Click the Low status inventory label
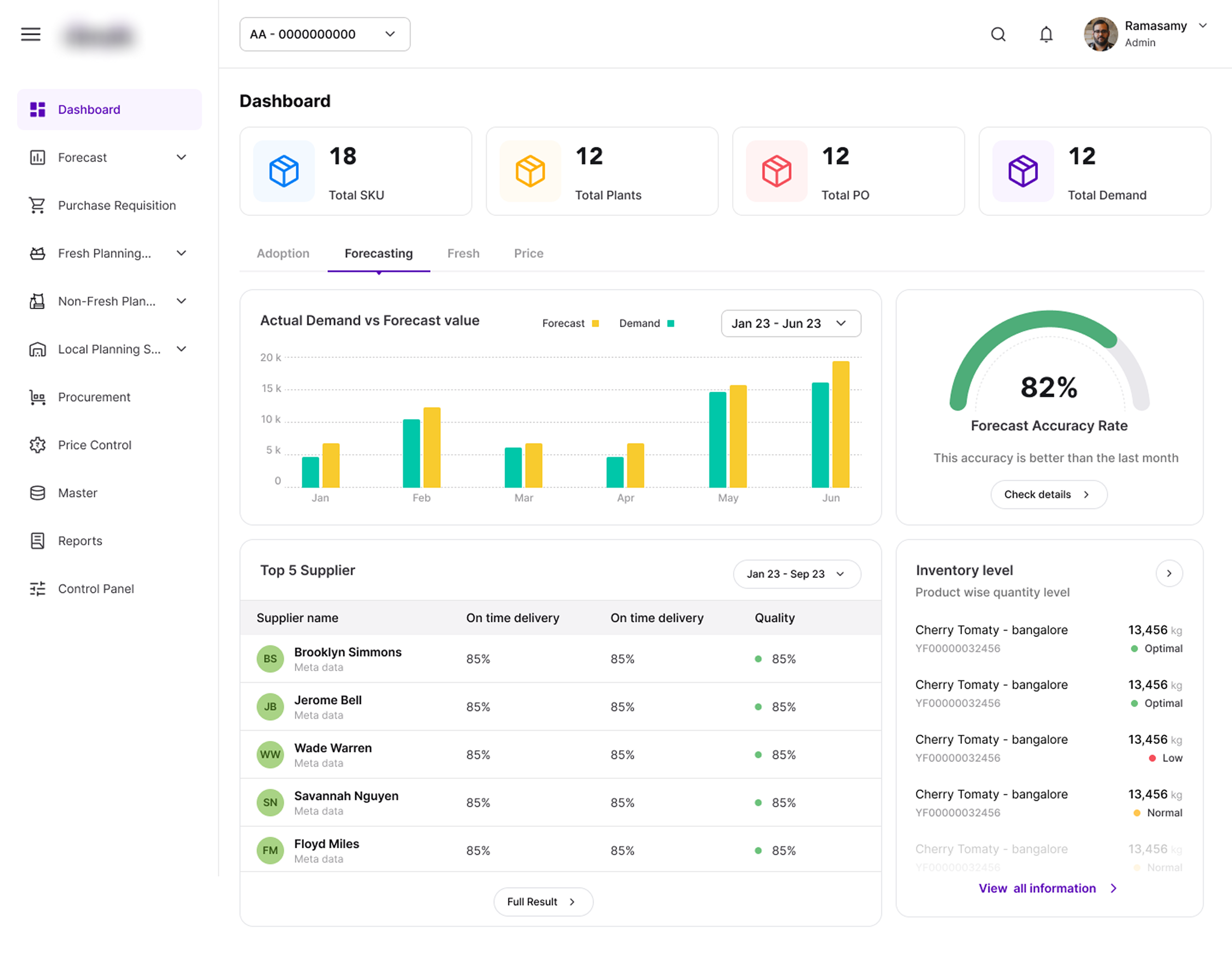The width and height of the screenshot is (1232, 955). pyautogui.click(x=1165, y=757)
